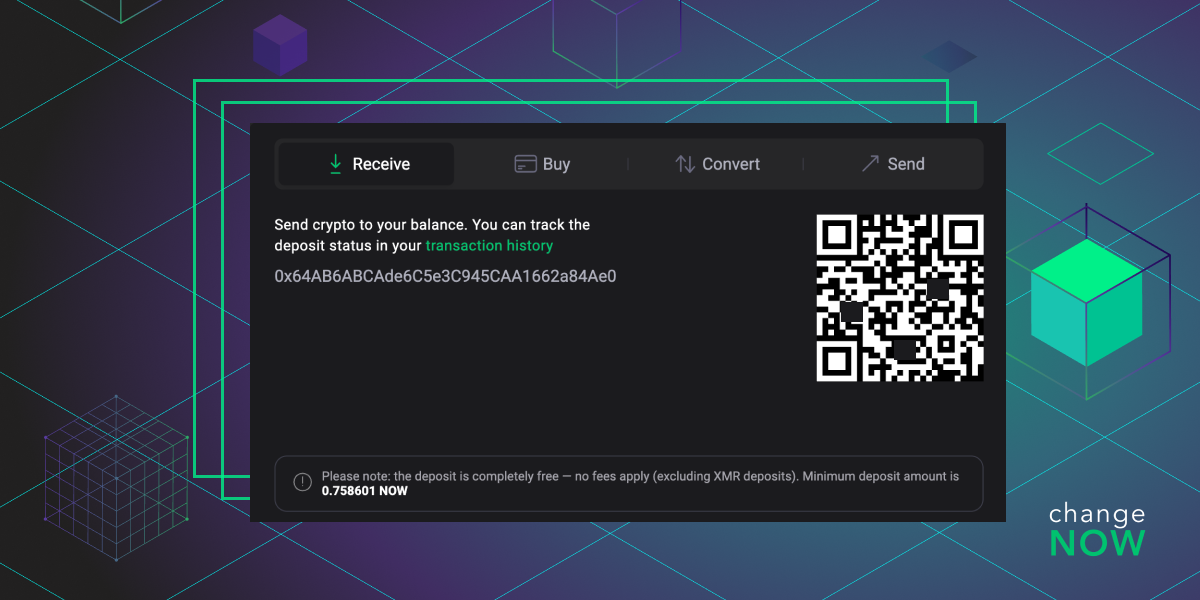Go to the Convert tab
This screenshot has height=600, width=1200.
coord(717,164)
